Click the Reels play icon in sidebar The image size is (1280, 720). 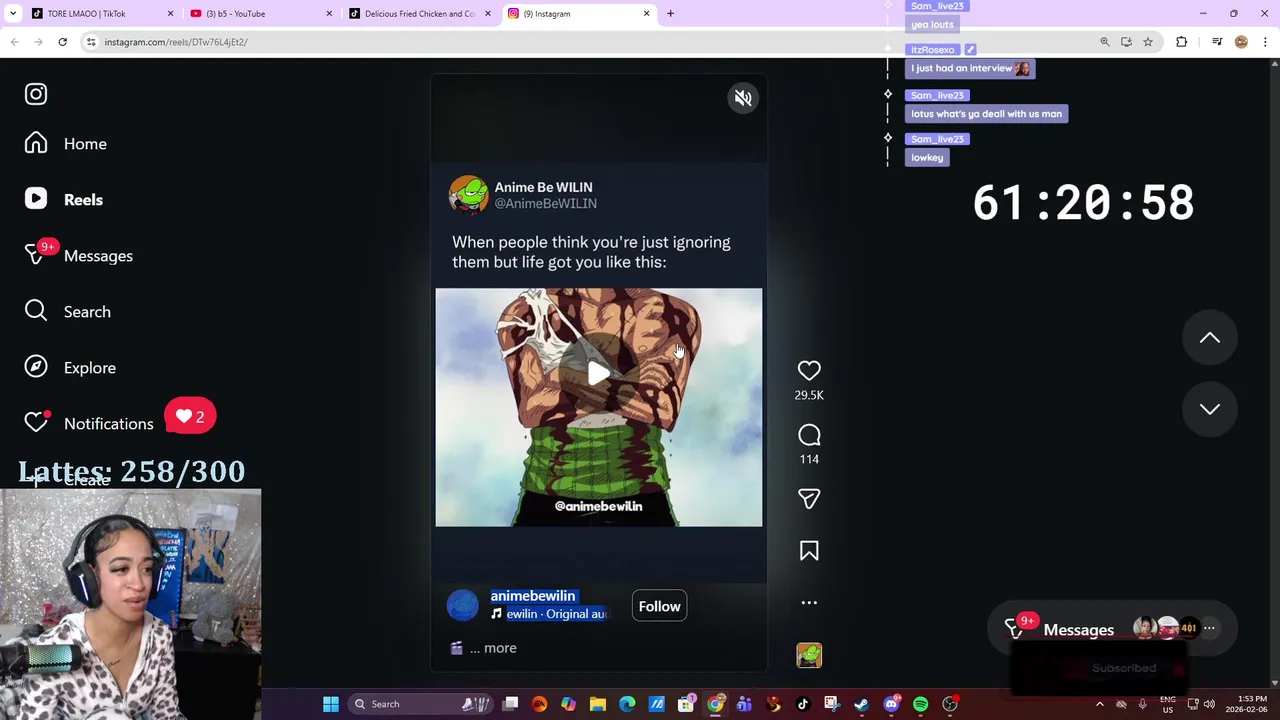click(36, 200)
